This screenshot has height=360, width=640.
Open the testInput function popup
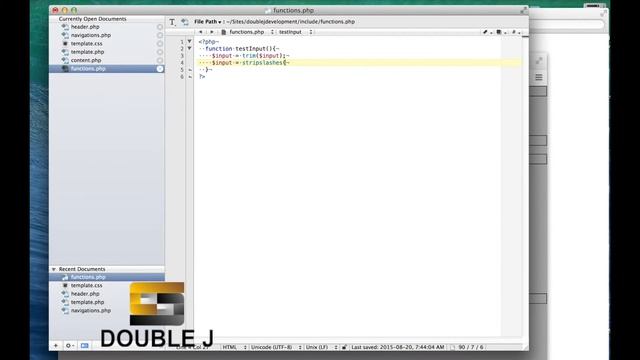click(296, 32)
